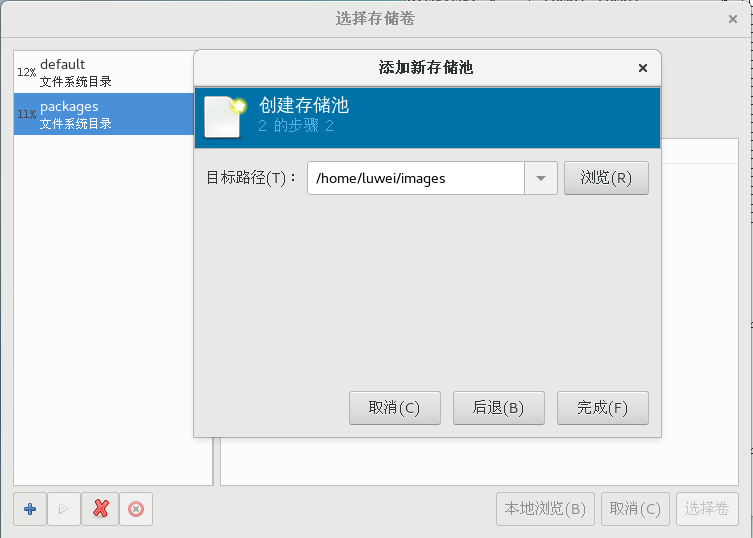This screenshot has width=753, height=538.
Task: Click the 选择卷 button
Action: [x=707, y=509]
